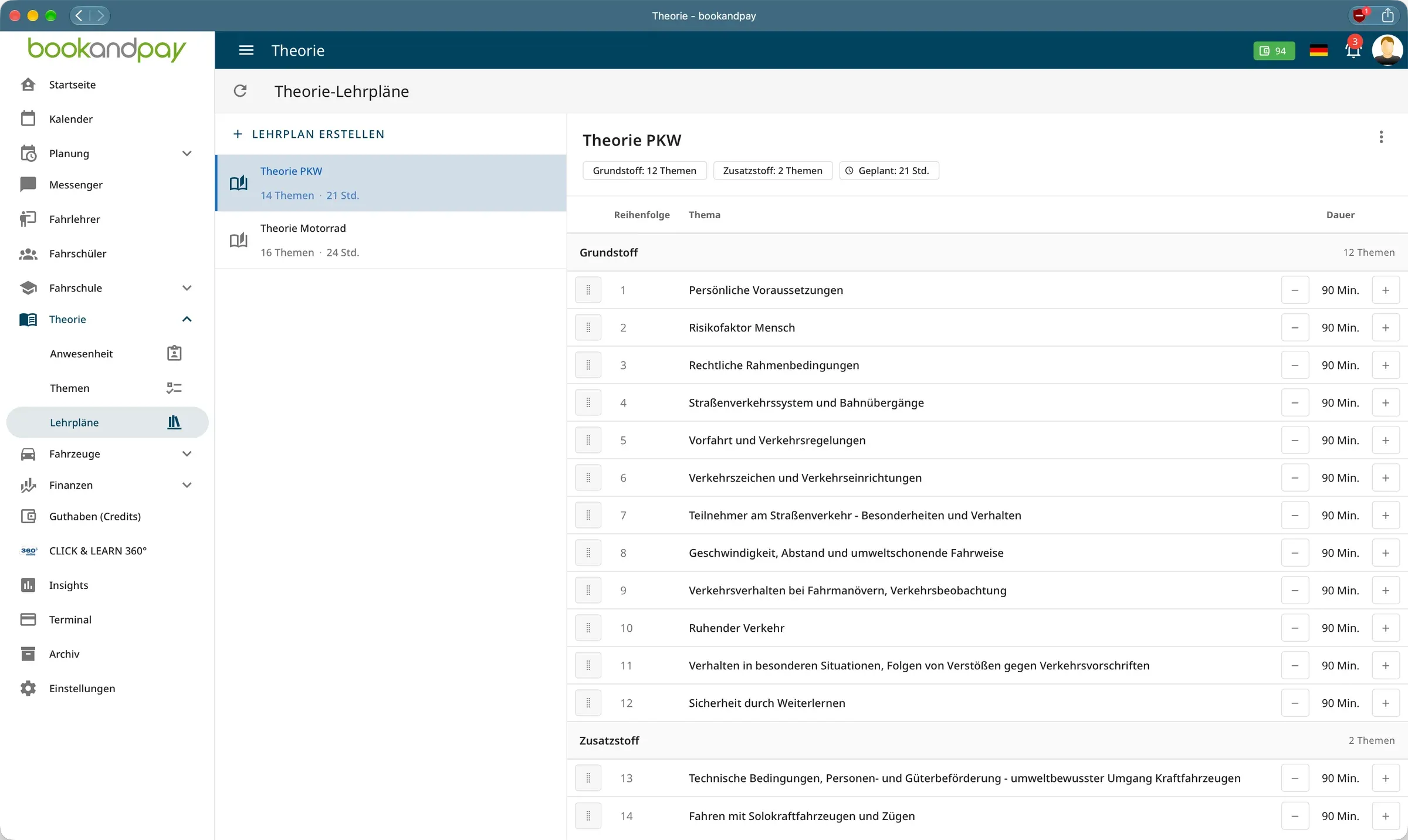Click the macOS share icon in title bar

(1387, 15)
